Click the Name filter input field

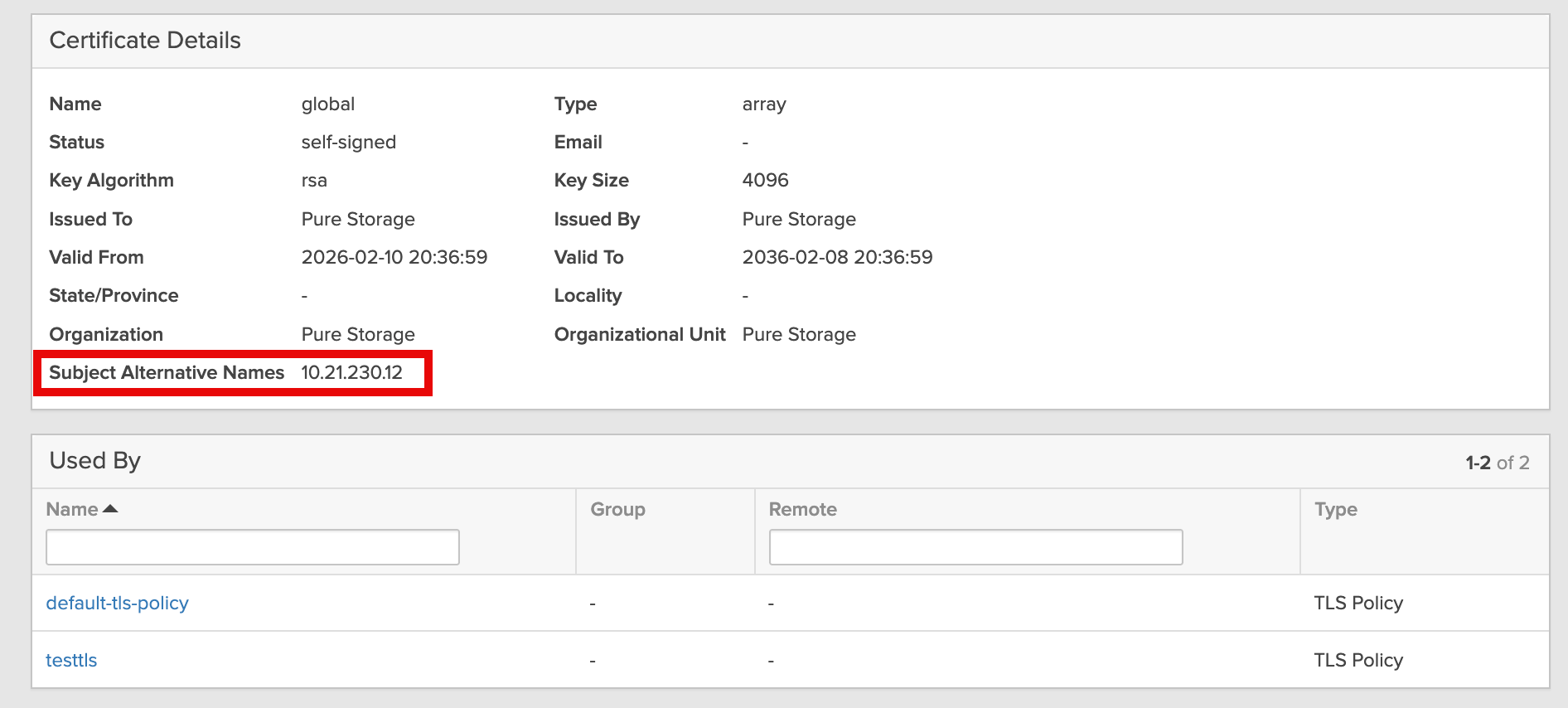(x=253, y=547)
